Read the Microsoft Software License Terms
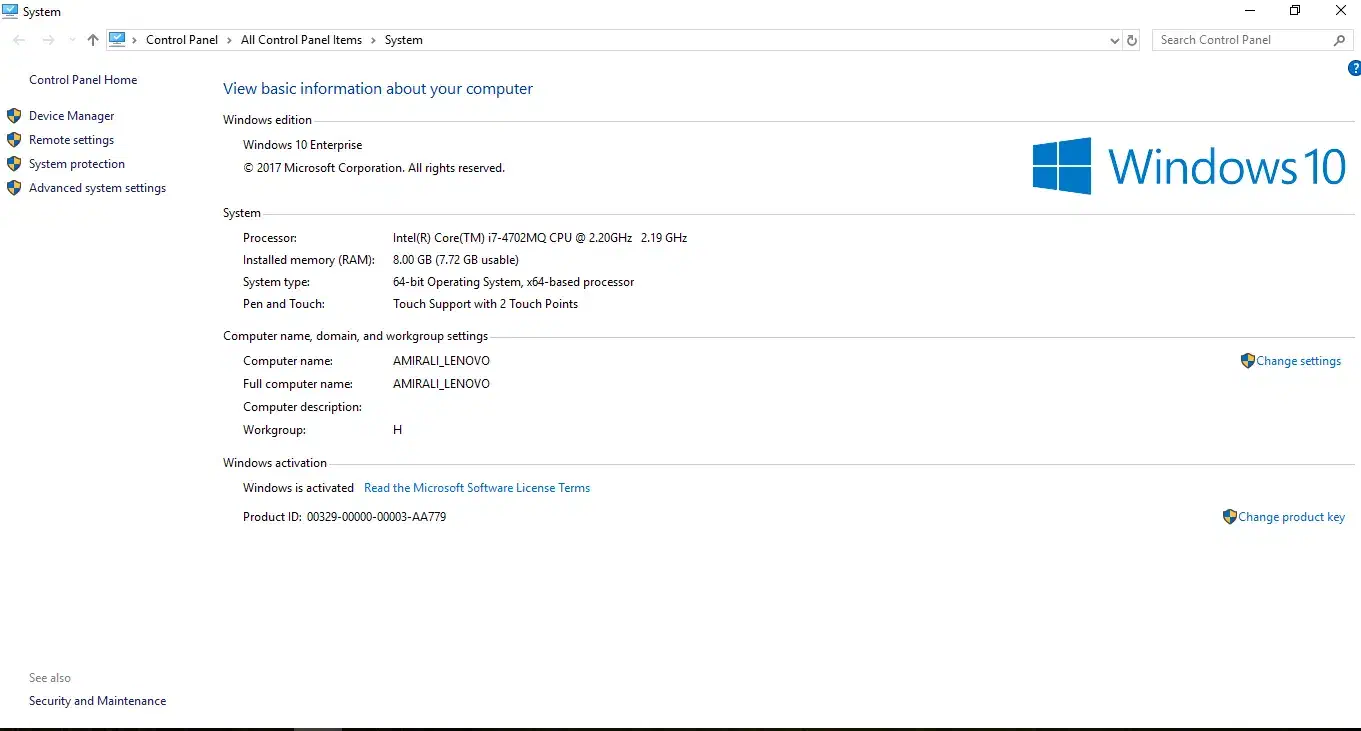 coord(476,488)
